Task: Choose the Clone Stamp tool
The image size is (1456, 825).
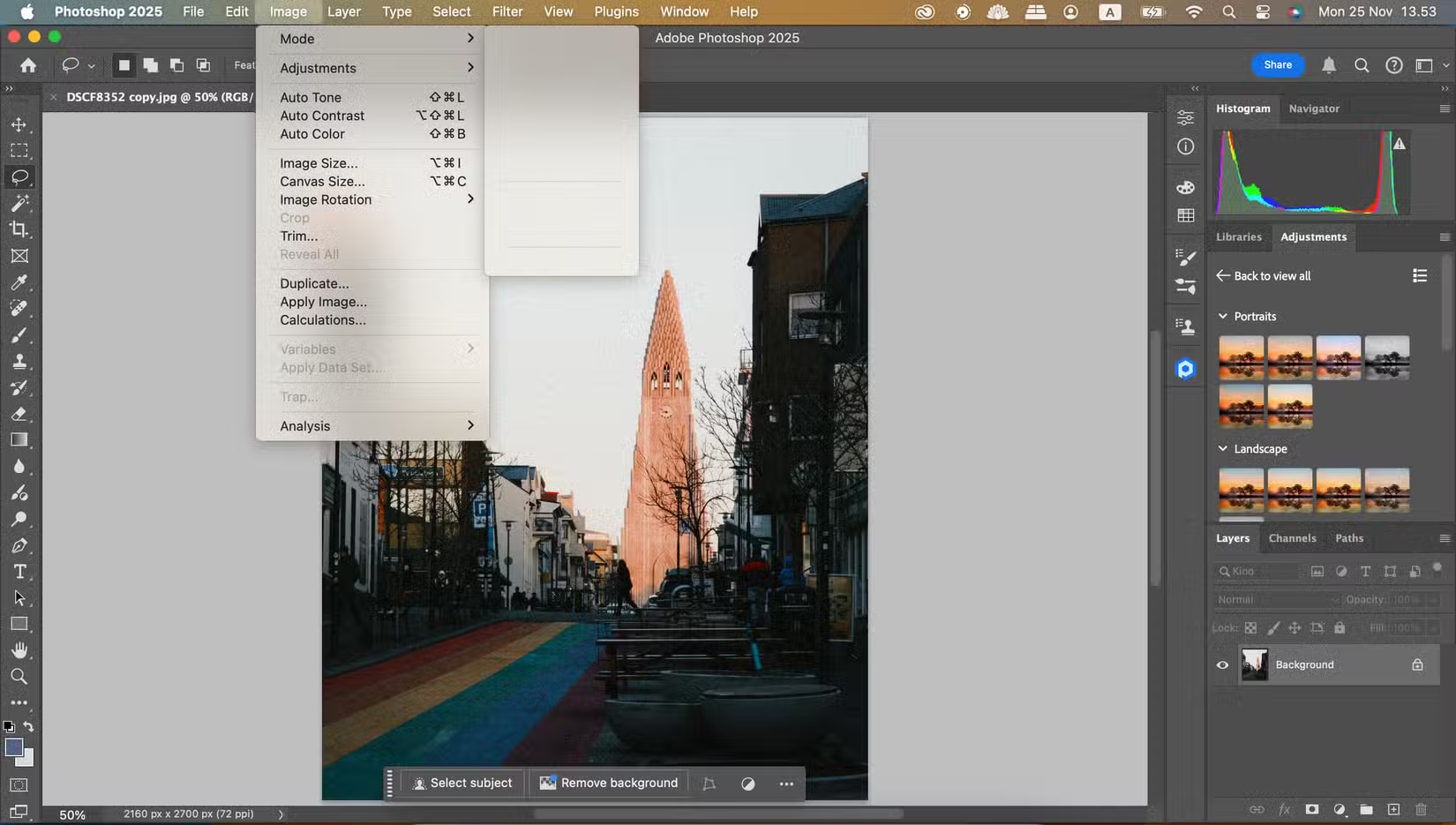Action: 19,361
